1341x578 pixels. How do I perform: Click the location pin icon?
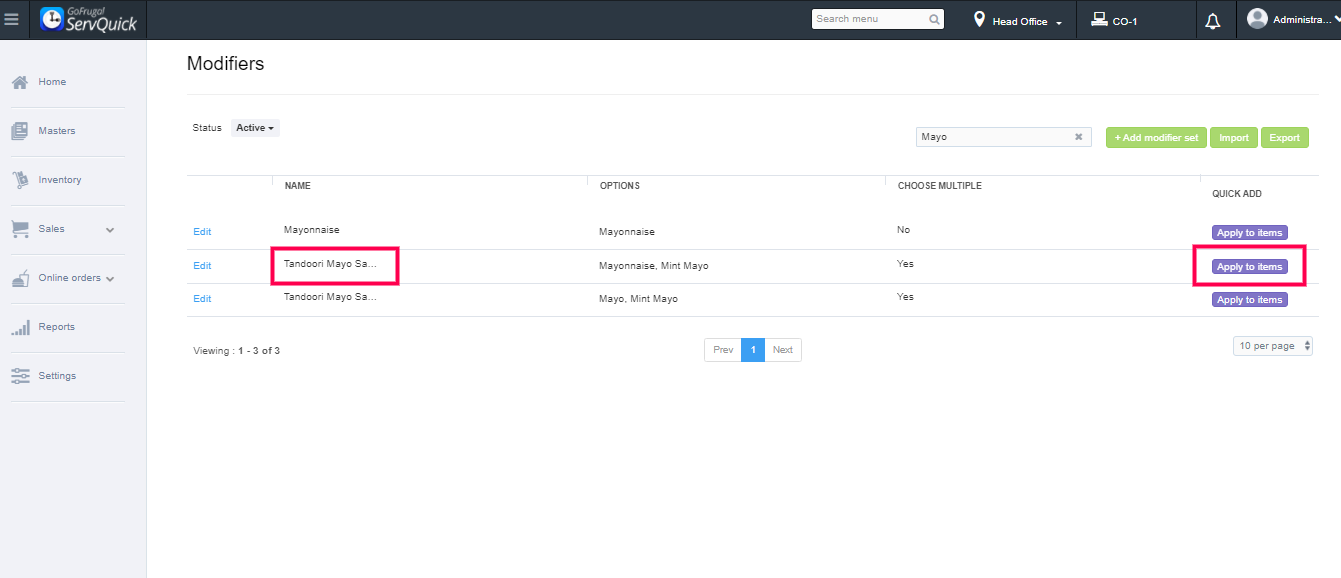[979, 20]
